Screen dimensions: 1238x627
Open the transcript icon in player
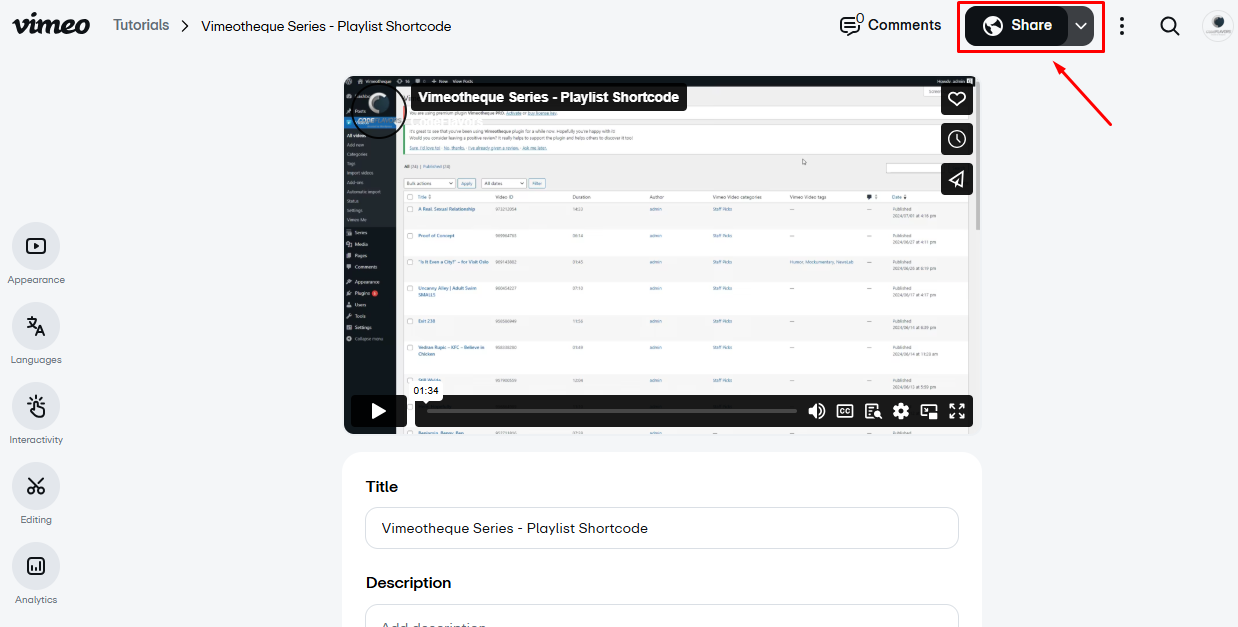(x=873, y=411)
